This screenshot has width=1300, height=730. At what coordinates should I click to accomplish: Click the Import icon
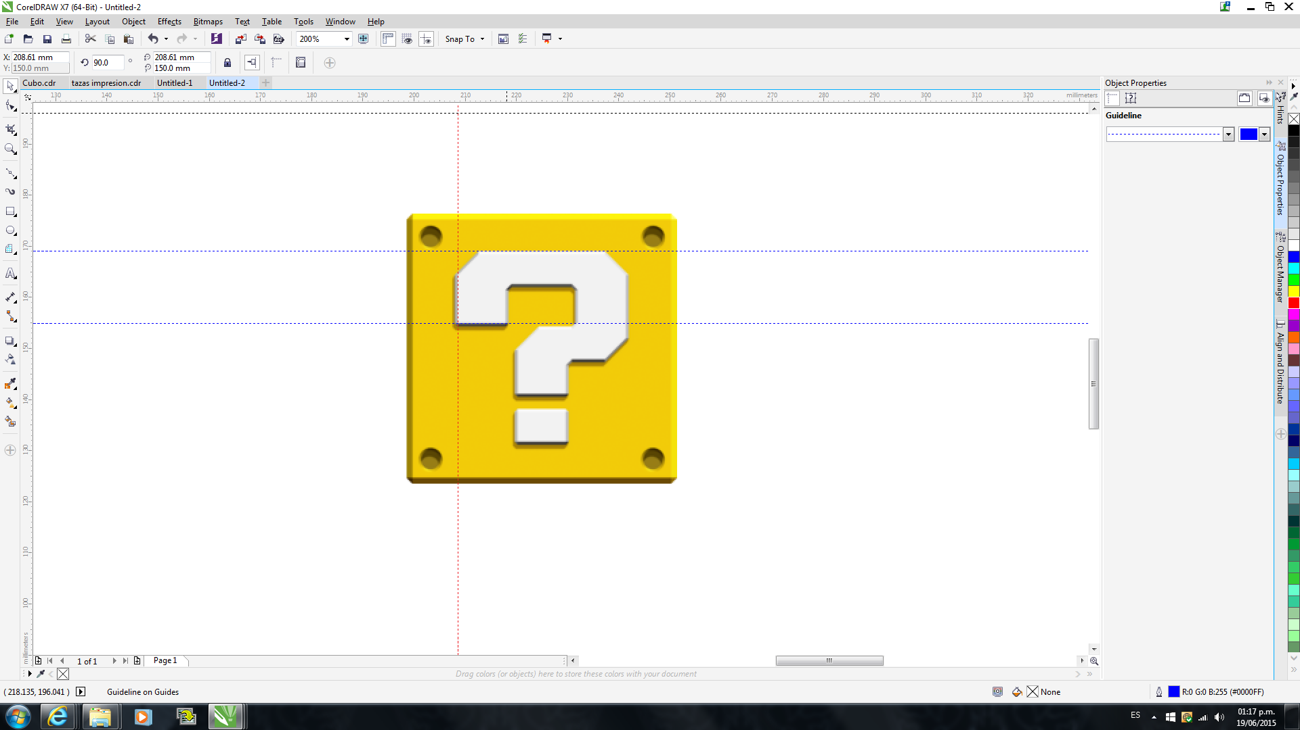240,39
